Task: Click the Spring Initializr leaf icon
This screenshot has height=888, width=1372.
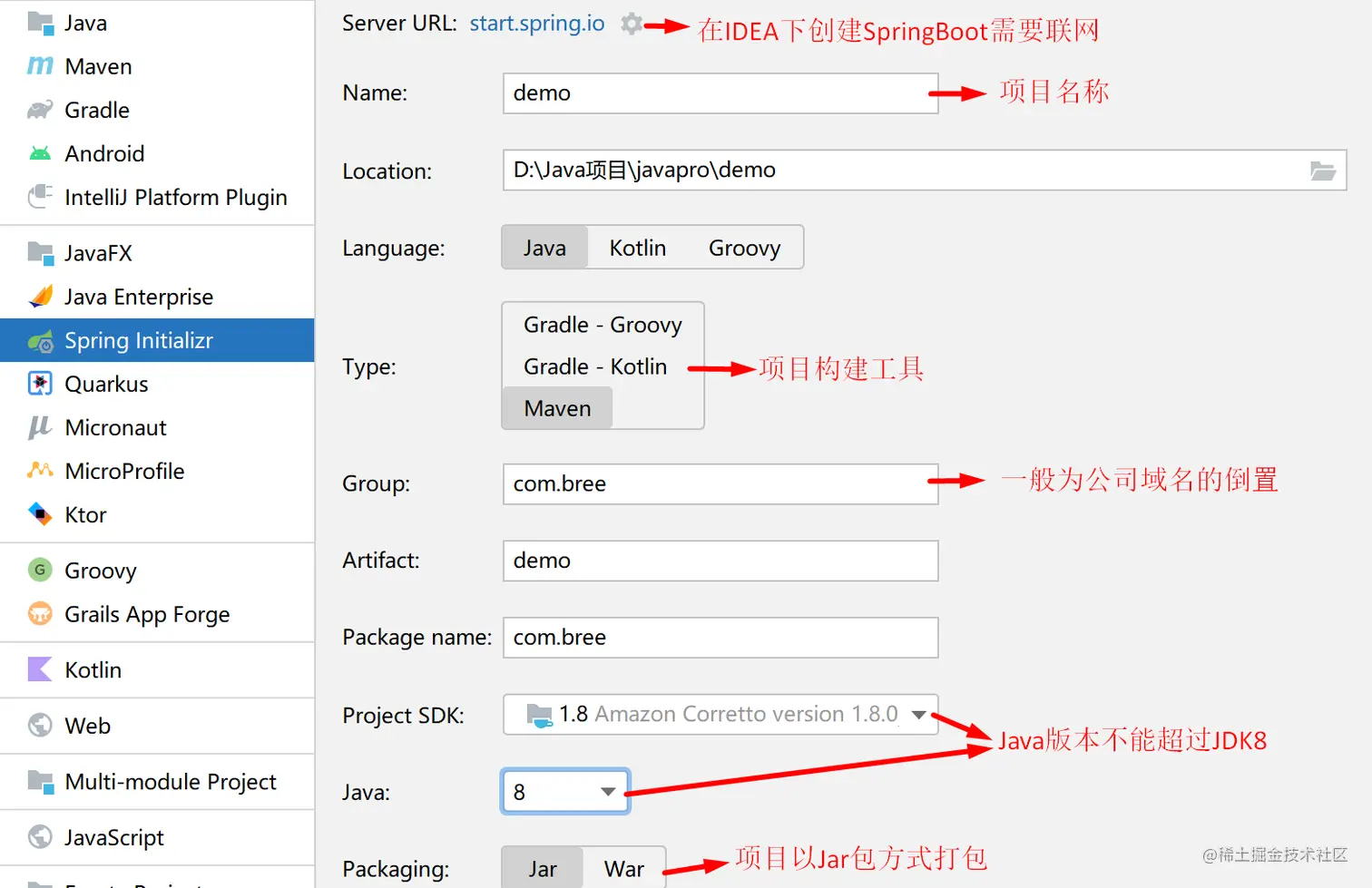Action: point(40,341)
